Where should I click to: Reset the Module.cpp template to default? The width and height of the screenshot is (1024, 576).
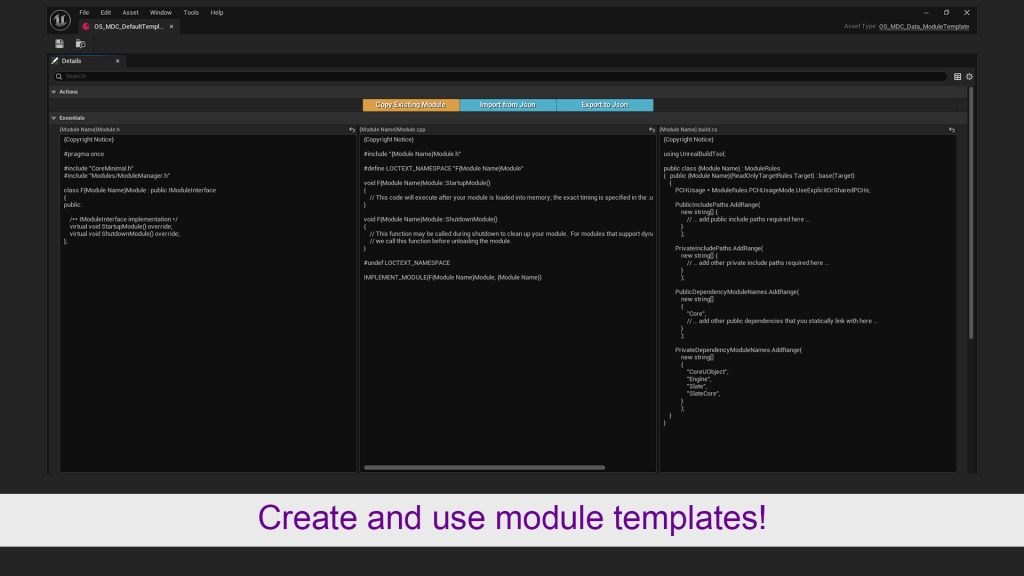(x=652, y=130)
